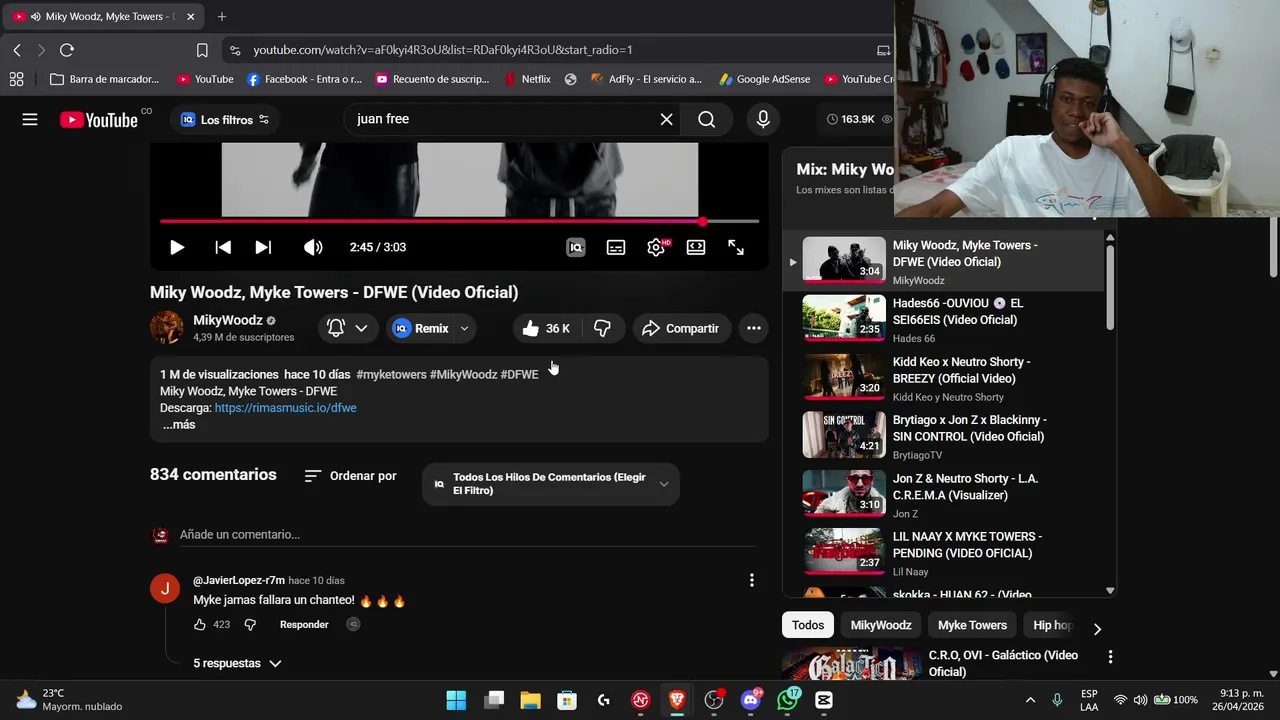The image size is (1280, 720).
Task: Expand the '5 respuestas' replies
Action: click(237, 663)
